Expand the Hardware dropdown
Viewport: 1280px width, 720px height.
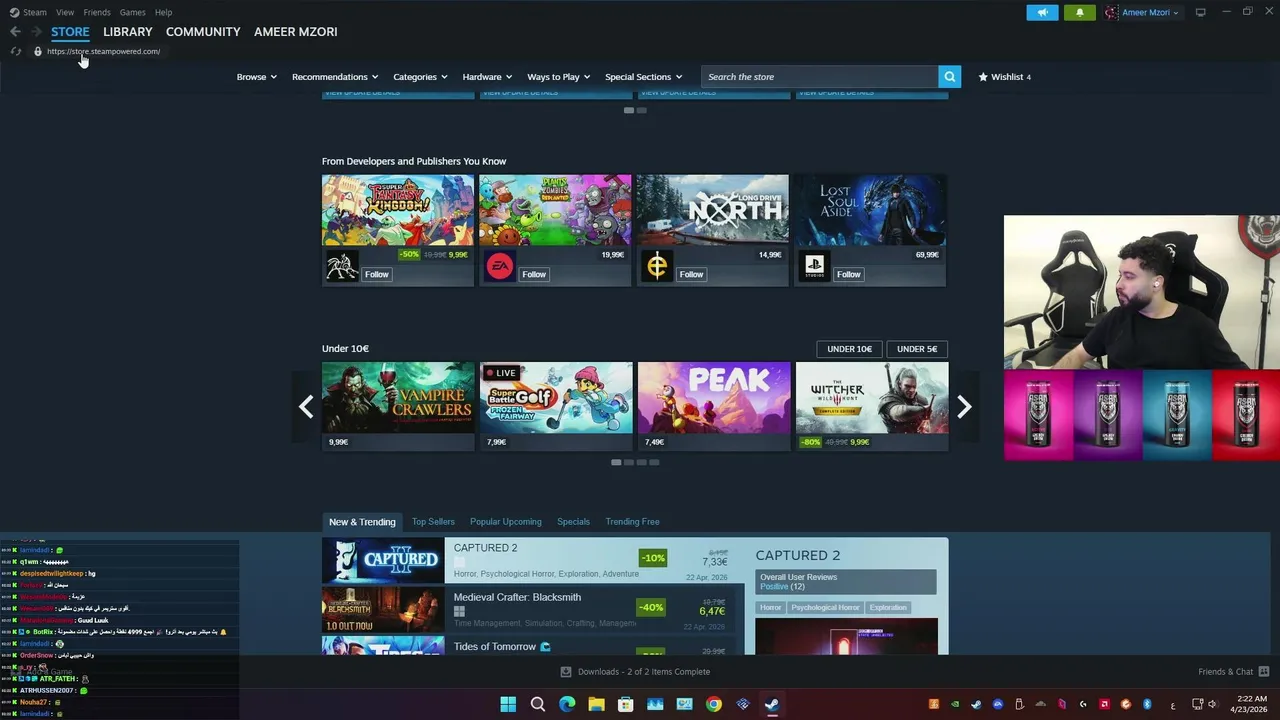(487, 77)
